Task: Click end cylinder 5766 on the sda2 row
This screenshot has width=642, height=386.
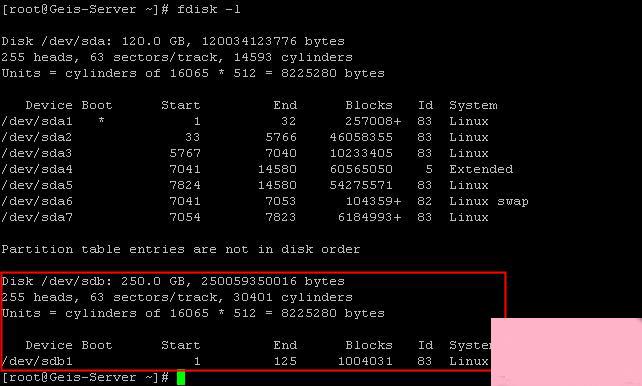Action: (x=281, y=137)
